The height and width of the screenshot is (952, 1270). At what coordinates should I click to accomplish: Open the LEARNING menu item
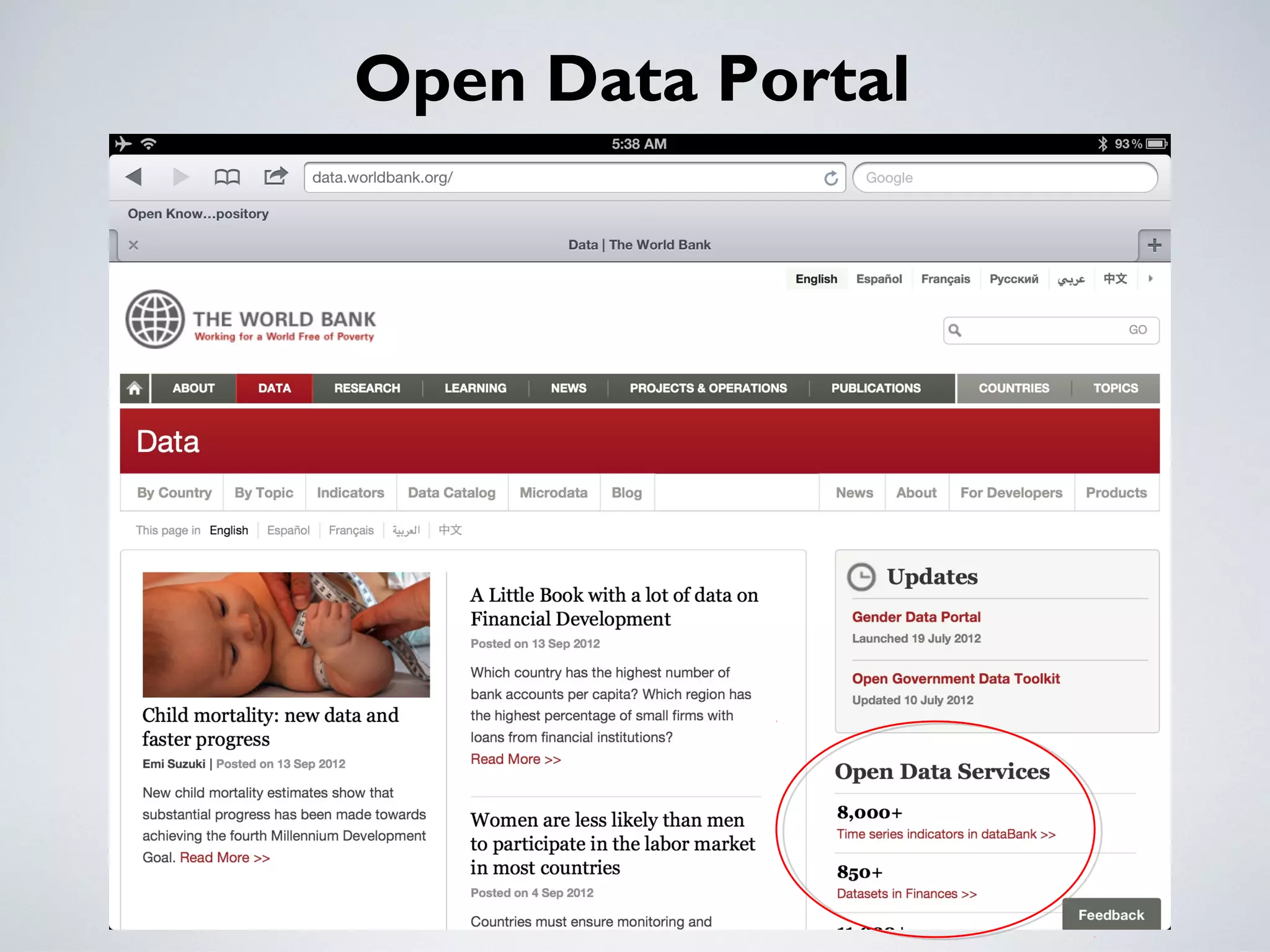475,389
